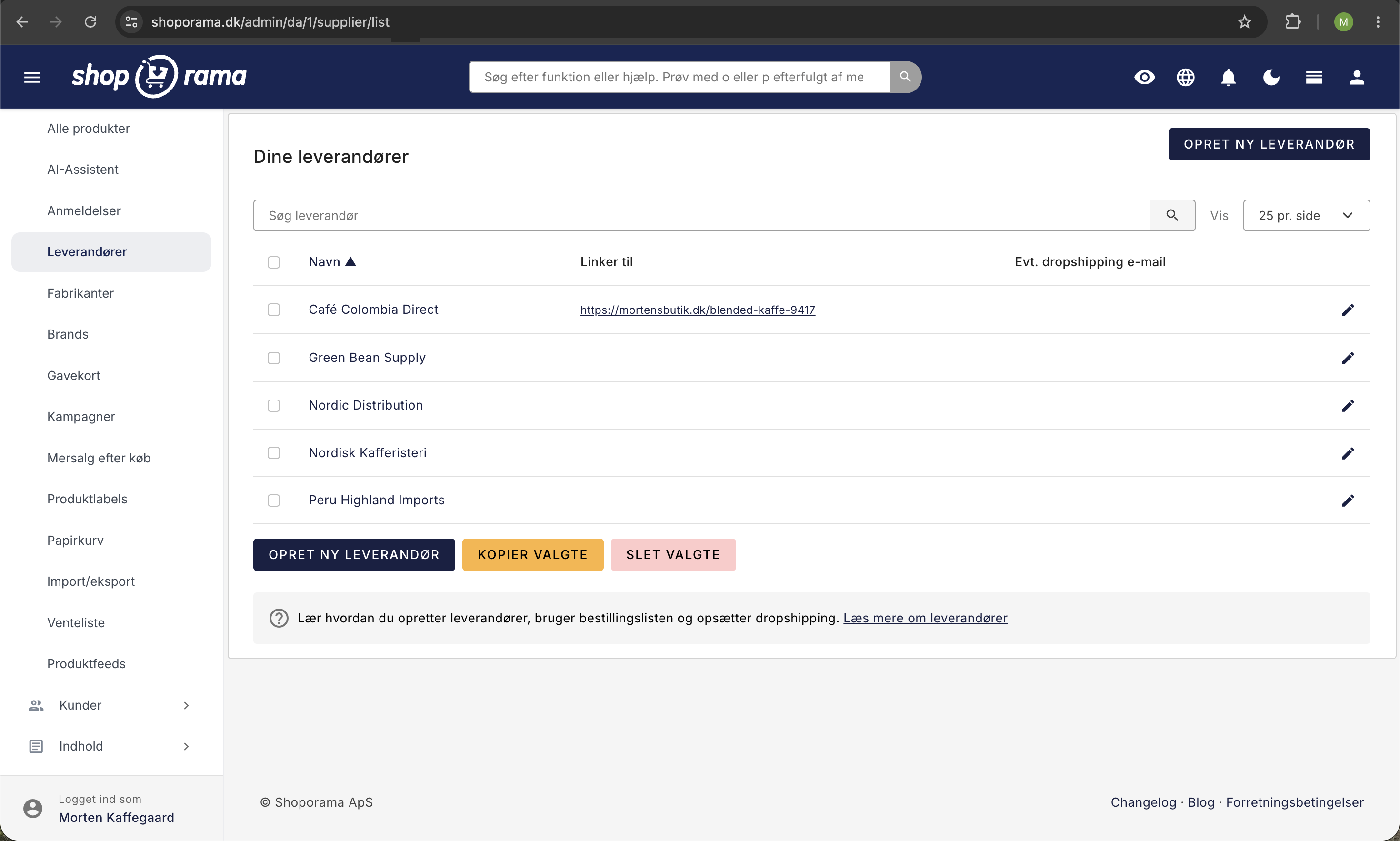Select Café Colombia Direct checkbox
Image resolution: width=1400 pixels, height=841 pixels.
pos(274,310)
